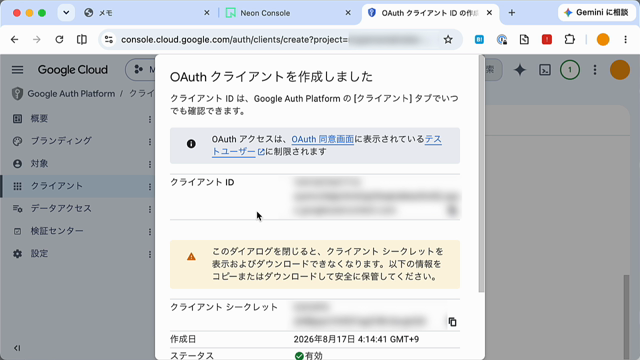Viewport: 640px width, 360px height.
Task: Click the blue BI extension icon
Action: [479, 40]
